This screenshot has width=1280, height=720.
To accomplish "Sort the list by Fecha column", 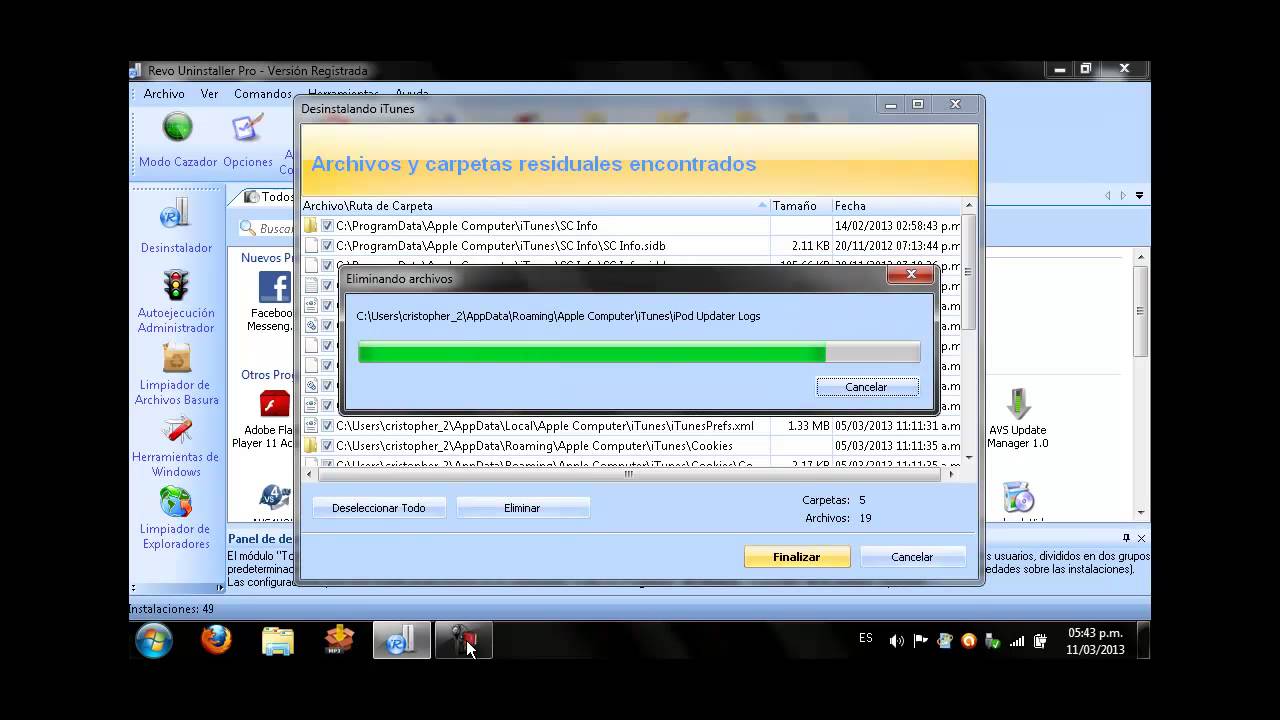I will click(x=896, y=206).
